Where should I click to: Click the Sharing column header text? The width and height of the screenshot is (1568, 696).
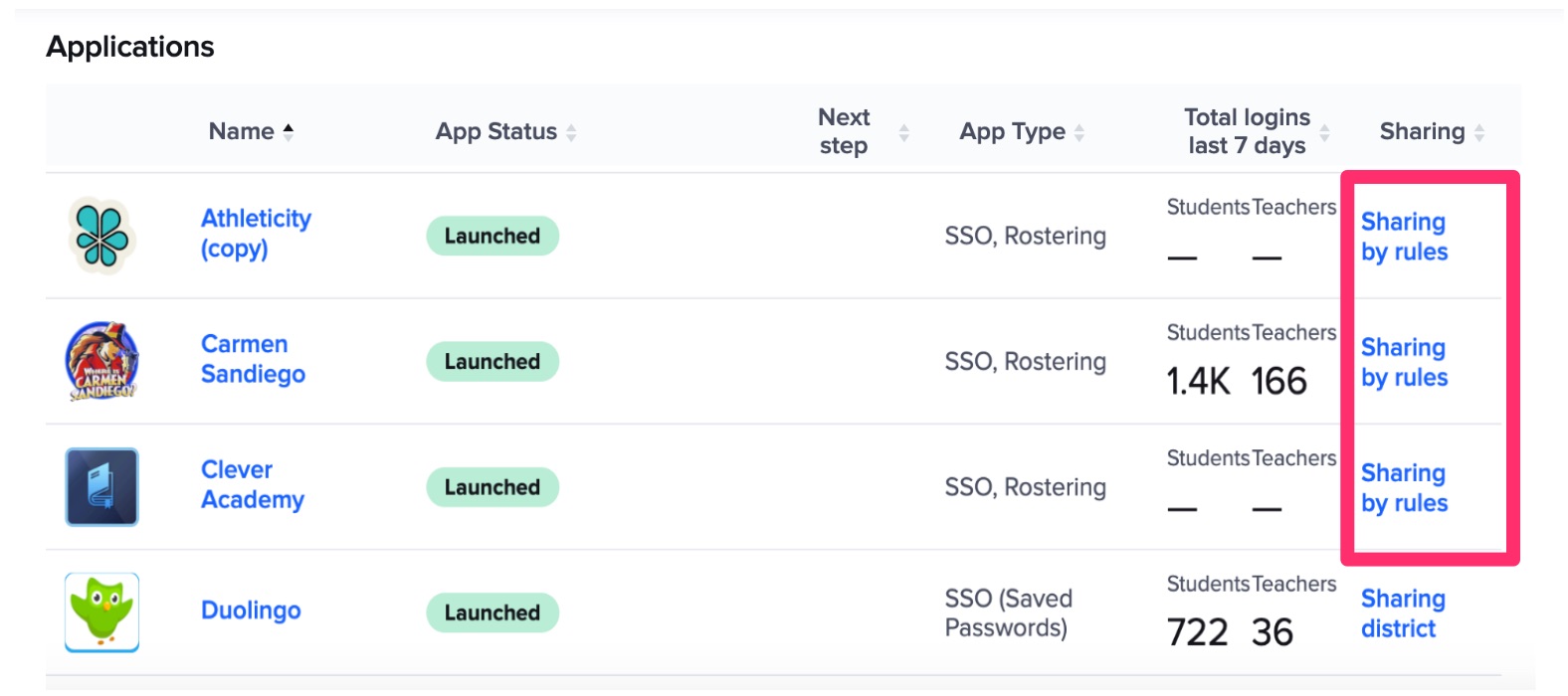(x=1422, y=131)
